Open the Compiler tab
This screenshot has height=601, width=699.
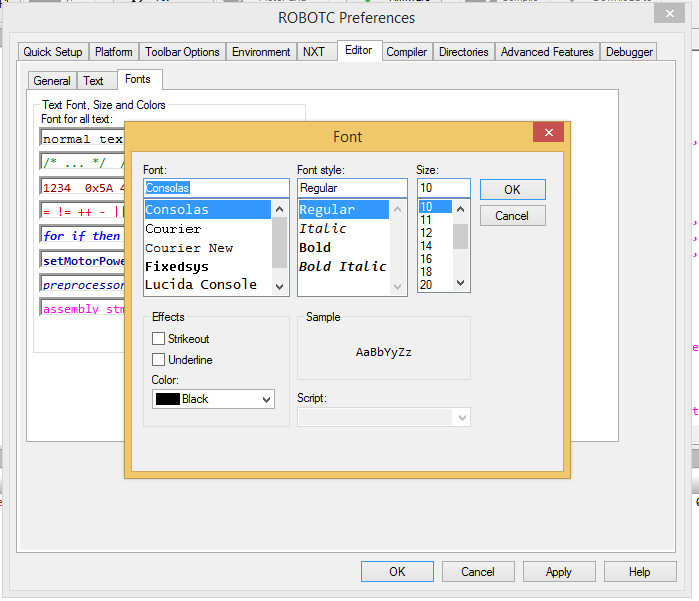407,52
